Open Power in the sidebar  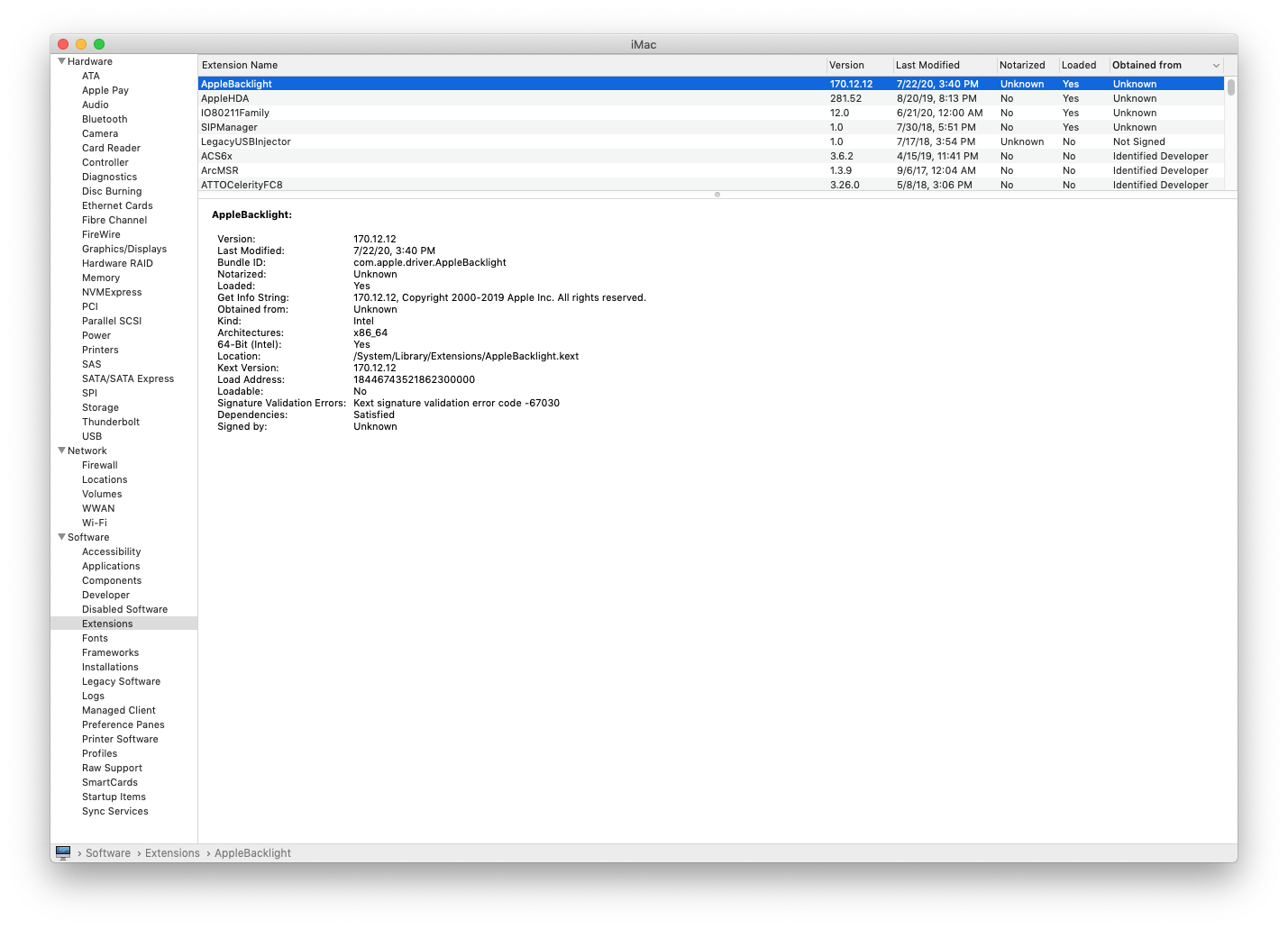pos(96,335)
